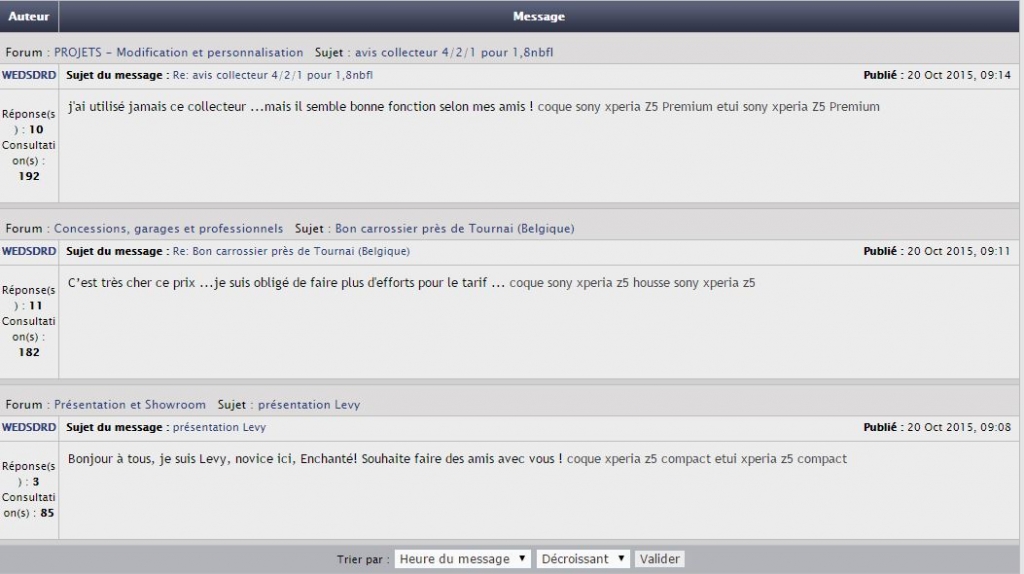Image resolution: width=1024 pixels, height=574 pixels.
Task: Follow coque sony xperia z5 link
Action: pos(569,283)
